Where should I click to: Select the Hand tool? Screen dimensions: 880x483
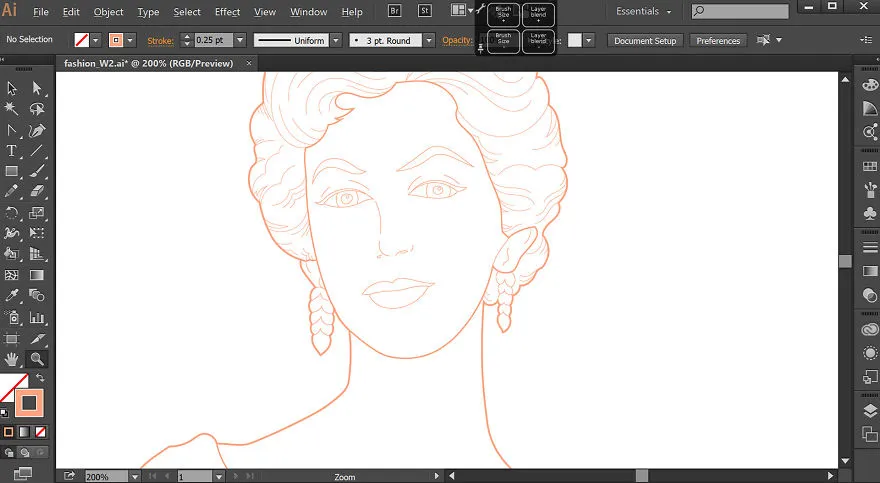click(12, 359)
